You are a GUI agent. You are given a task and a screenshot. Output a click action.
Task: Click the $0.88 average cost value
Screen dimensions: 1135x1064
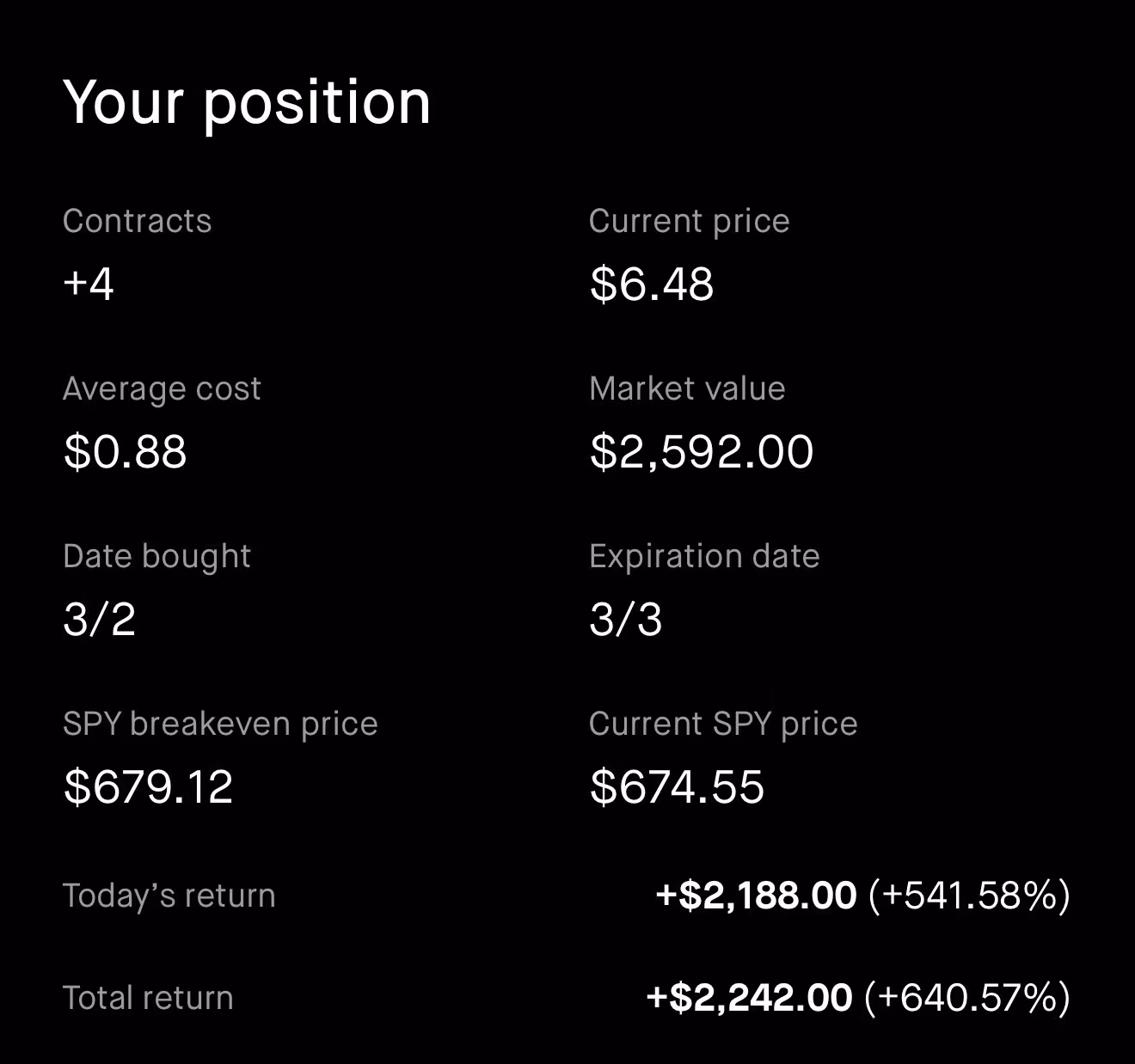(x=125, y=451)
